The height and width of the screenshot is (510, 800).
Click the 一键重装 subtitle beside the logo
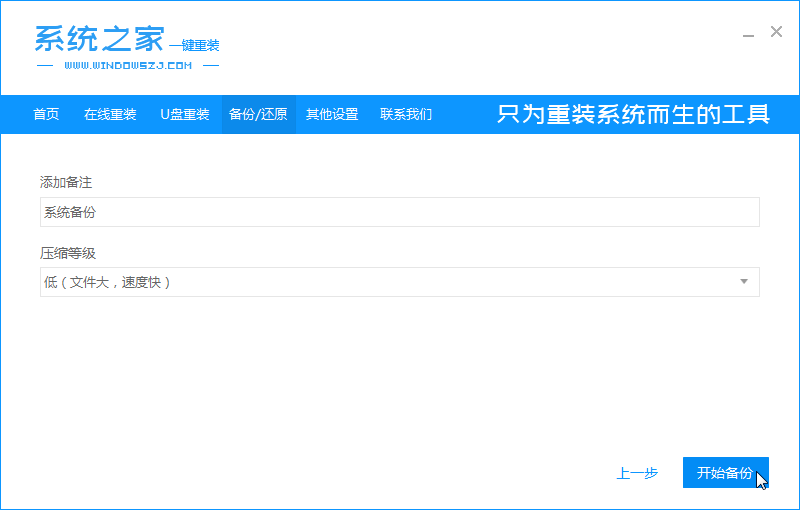(x=194, y=46)
